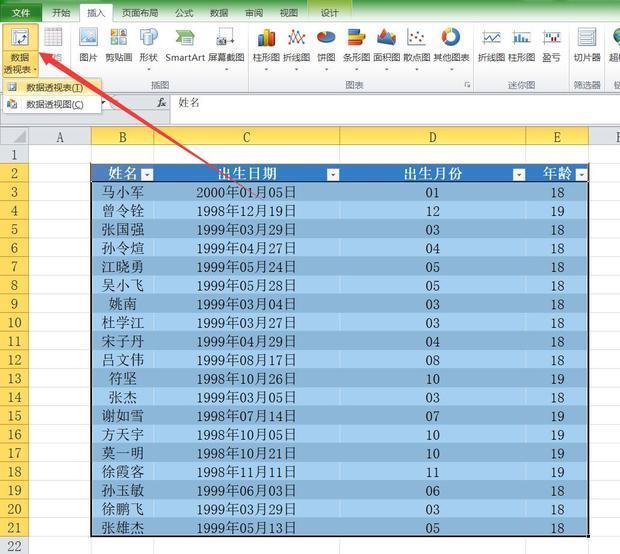
Task: Insert a picture with 图片 icon
Action: pos(88,44)
